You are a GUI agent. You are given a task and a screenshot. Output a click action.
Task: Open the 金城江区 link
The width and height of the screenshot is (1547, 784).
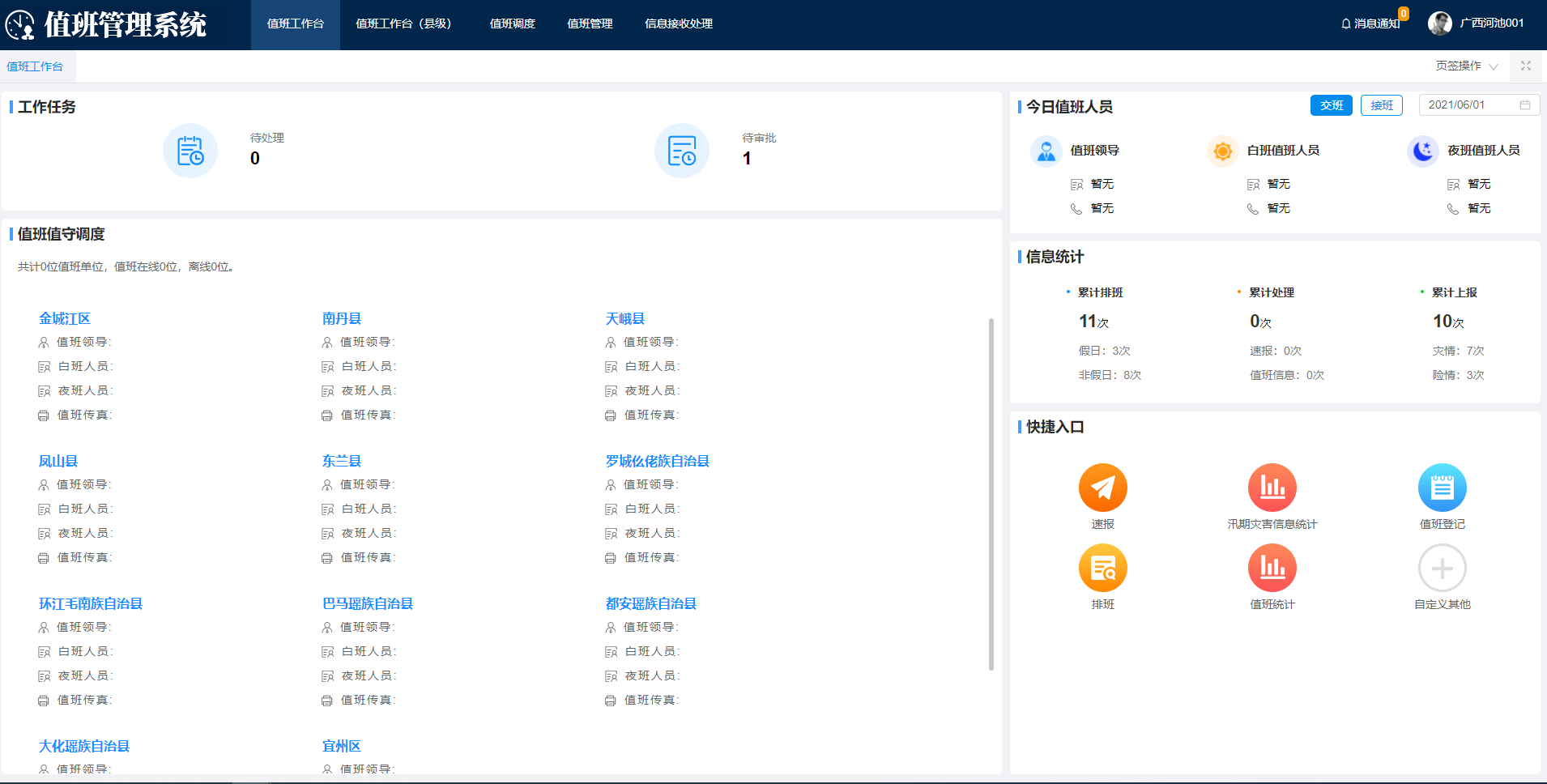[65, 318]
